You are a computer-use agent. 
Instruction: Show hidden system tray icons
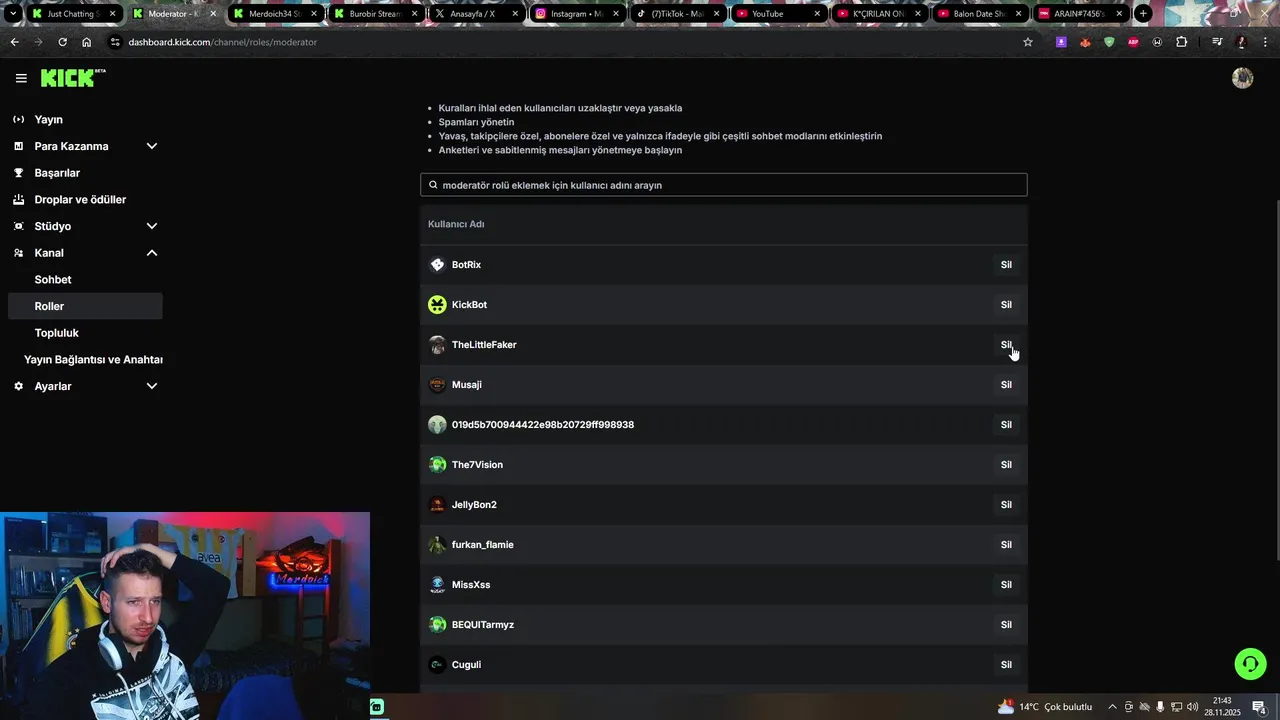coord(1112,707)
